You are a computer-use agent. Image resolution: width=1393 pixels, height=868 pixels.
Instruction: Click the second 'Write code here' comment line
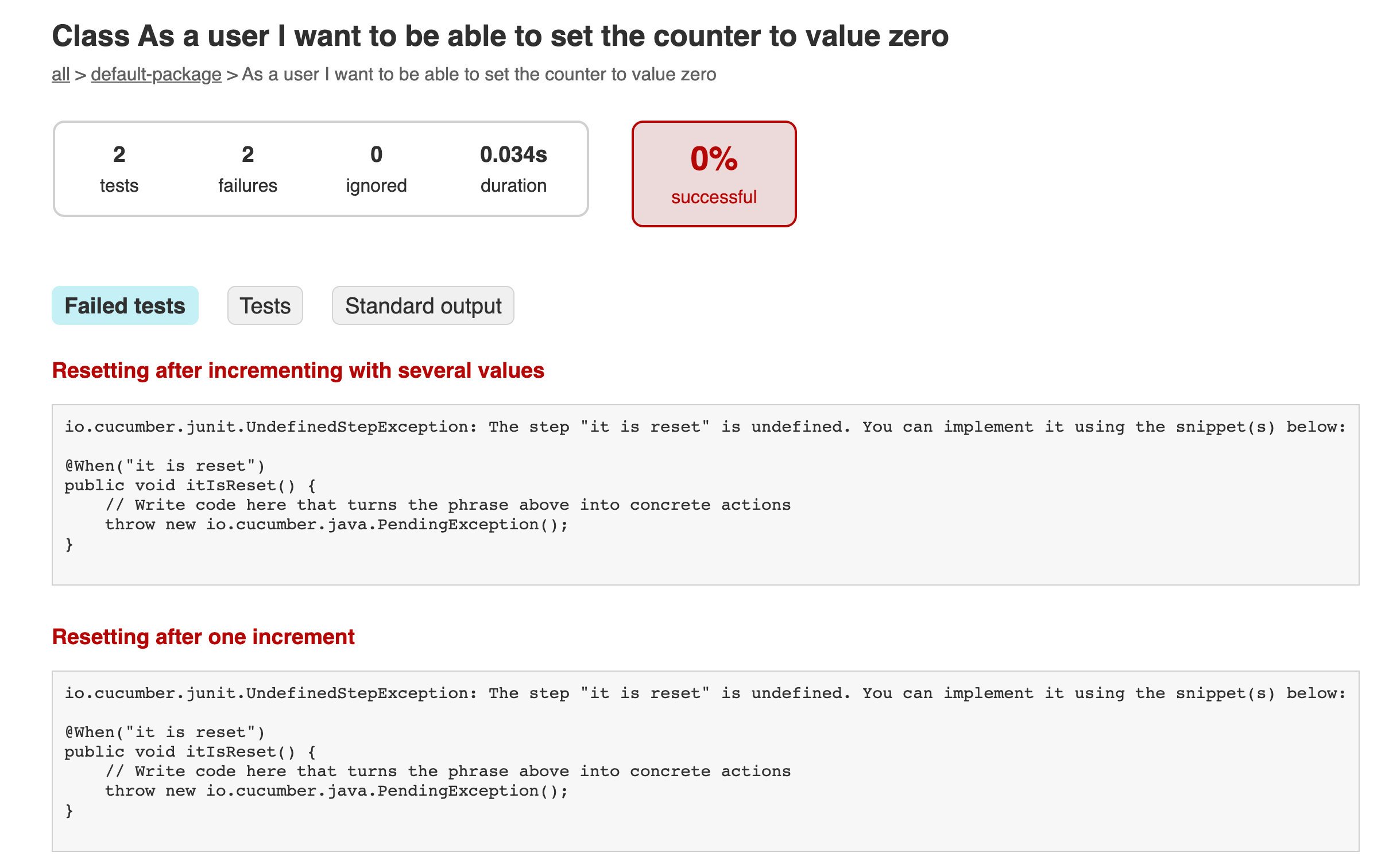coord(448,772)
